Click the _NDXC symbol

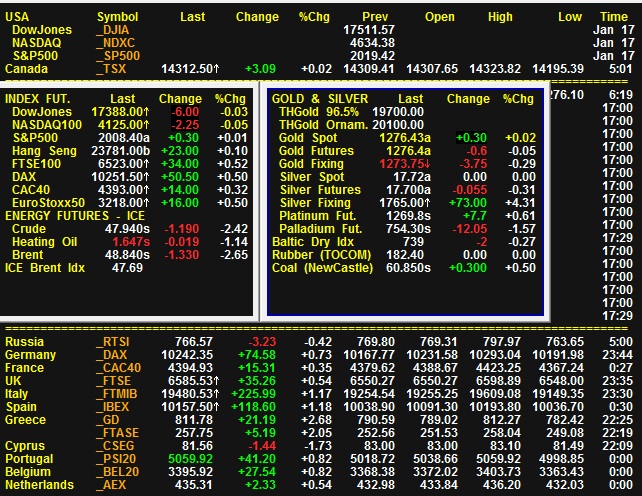(x=115, y=43)
